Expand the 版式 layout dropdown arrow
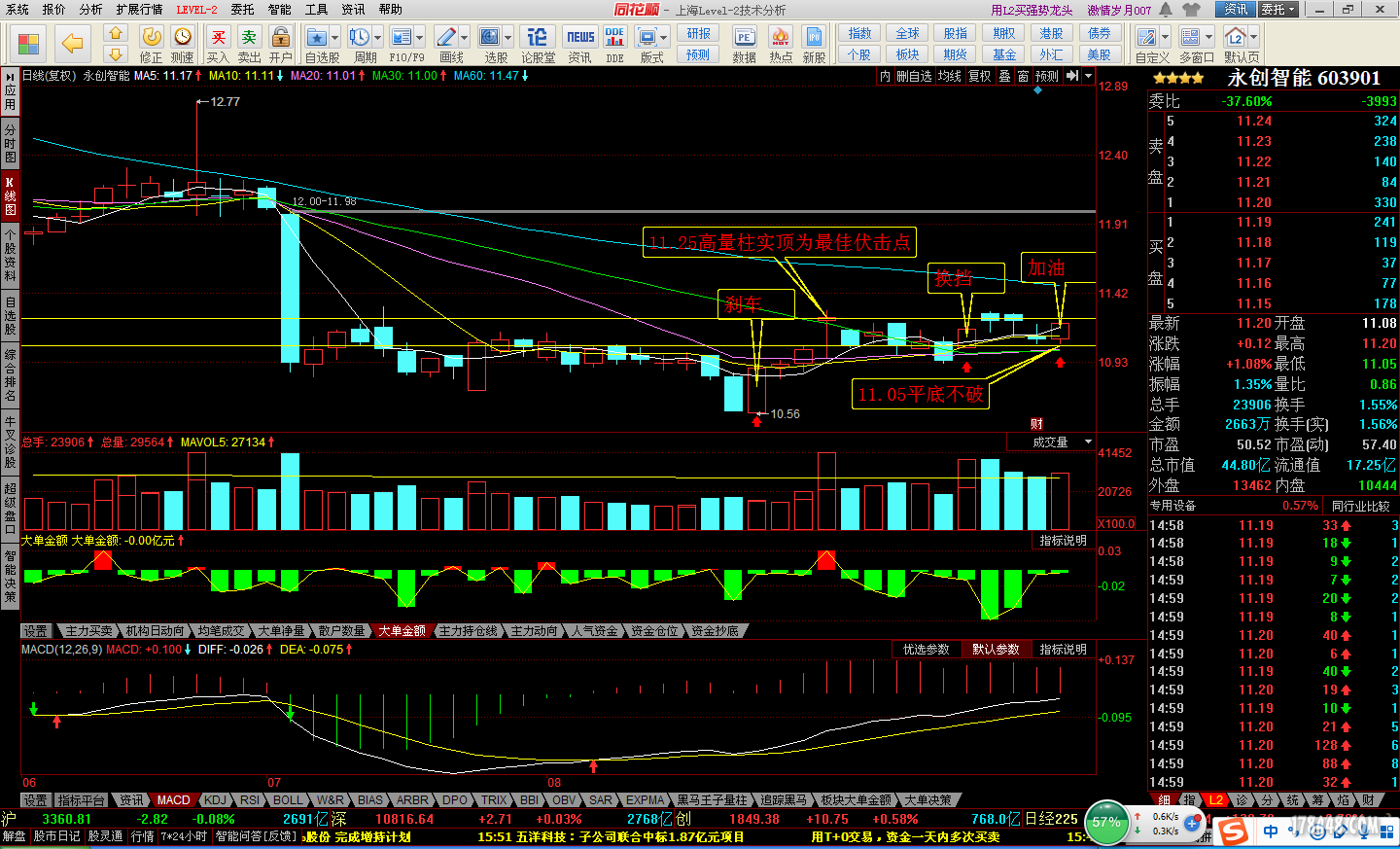The image size is (1400, 849). click(664, 39)
